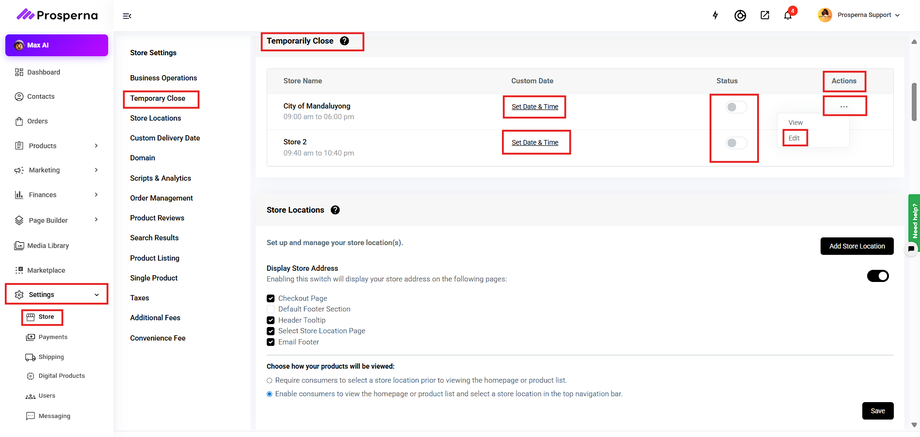Toggle City of Mandaluyong close status
920x437 pixels.
click(x=736, y=107)
